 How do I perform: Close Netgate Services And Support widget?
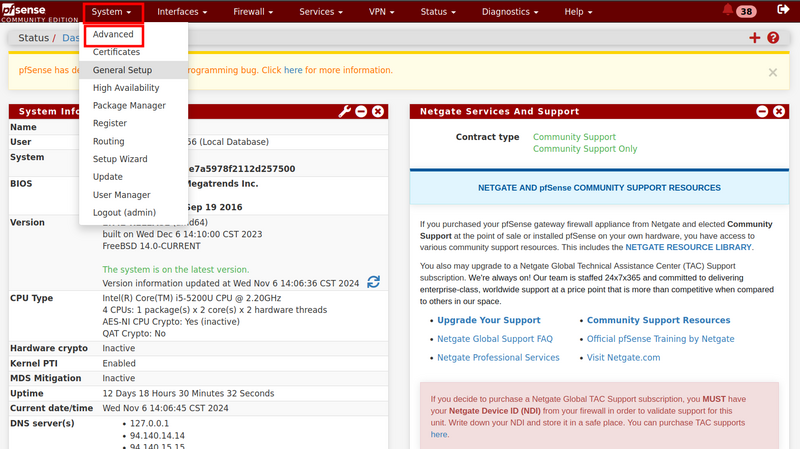779,111
